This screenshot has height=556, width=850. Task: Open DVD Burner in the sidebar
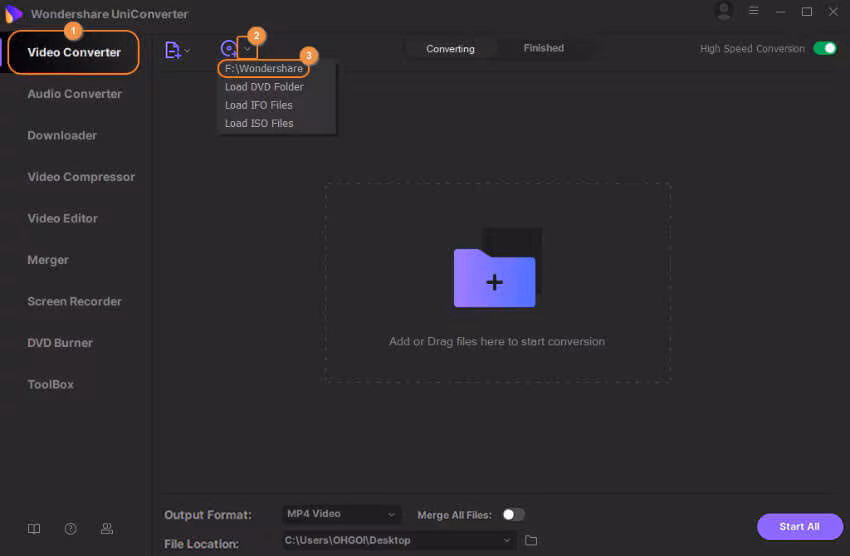[x=60, y=343]
